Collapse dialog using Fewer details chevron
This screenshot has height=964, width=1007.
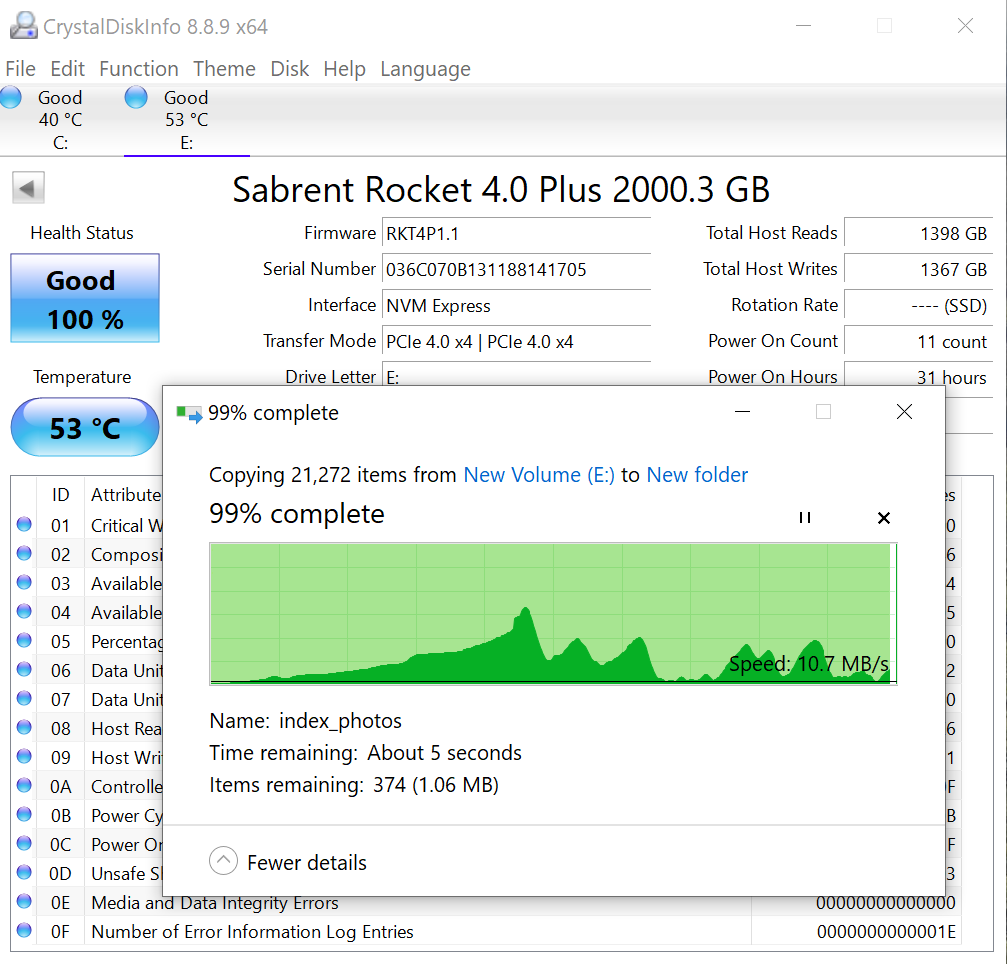click(x=224, y=861)
